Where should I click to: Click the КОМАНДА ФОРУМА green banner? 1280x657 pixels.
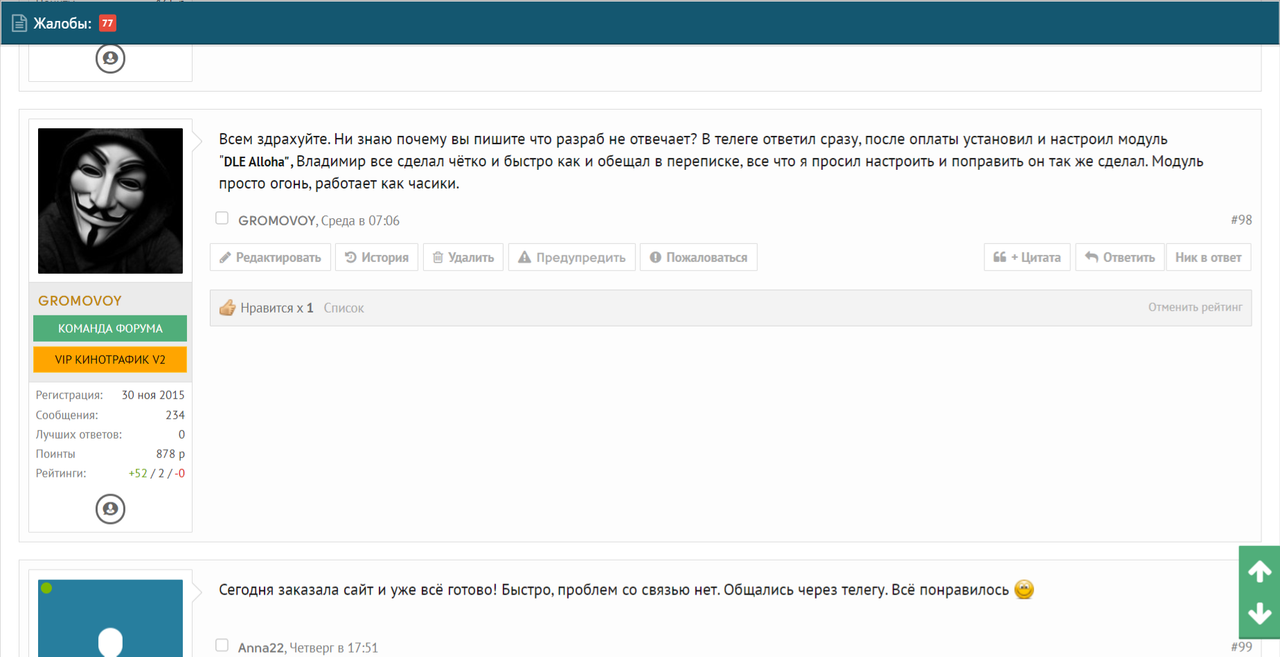pos(110,328)
